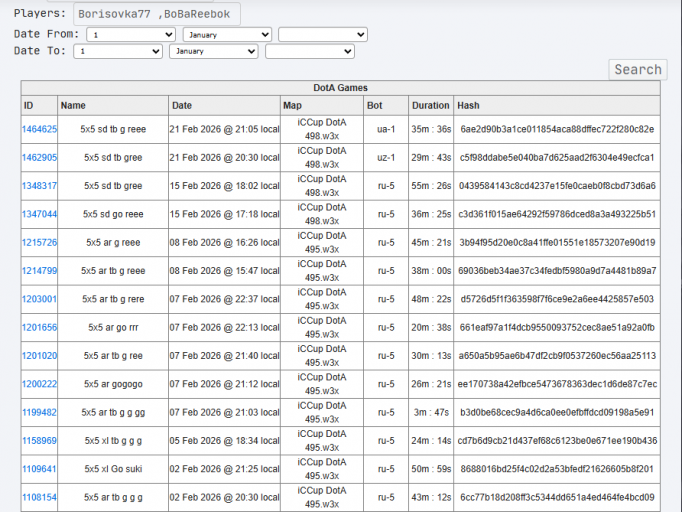Select hash starting with 8688016bd25f
The width and height of the screenshot is (682, 512).
coord(557,468)
